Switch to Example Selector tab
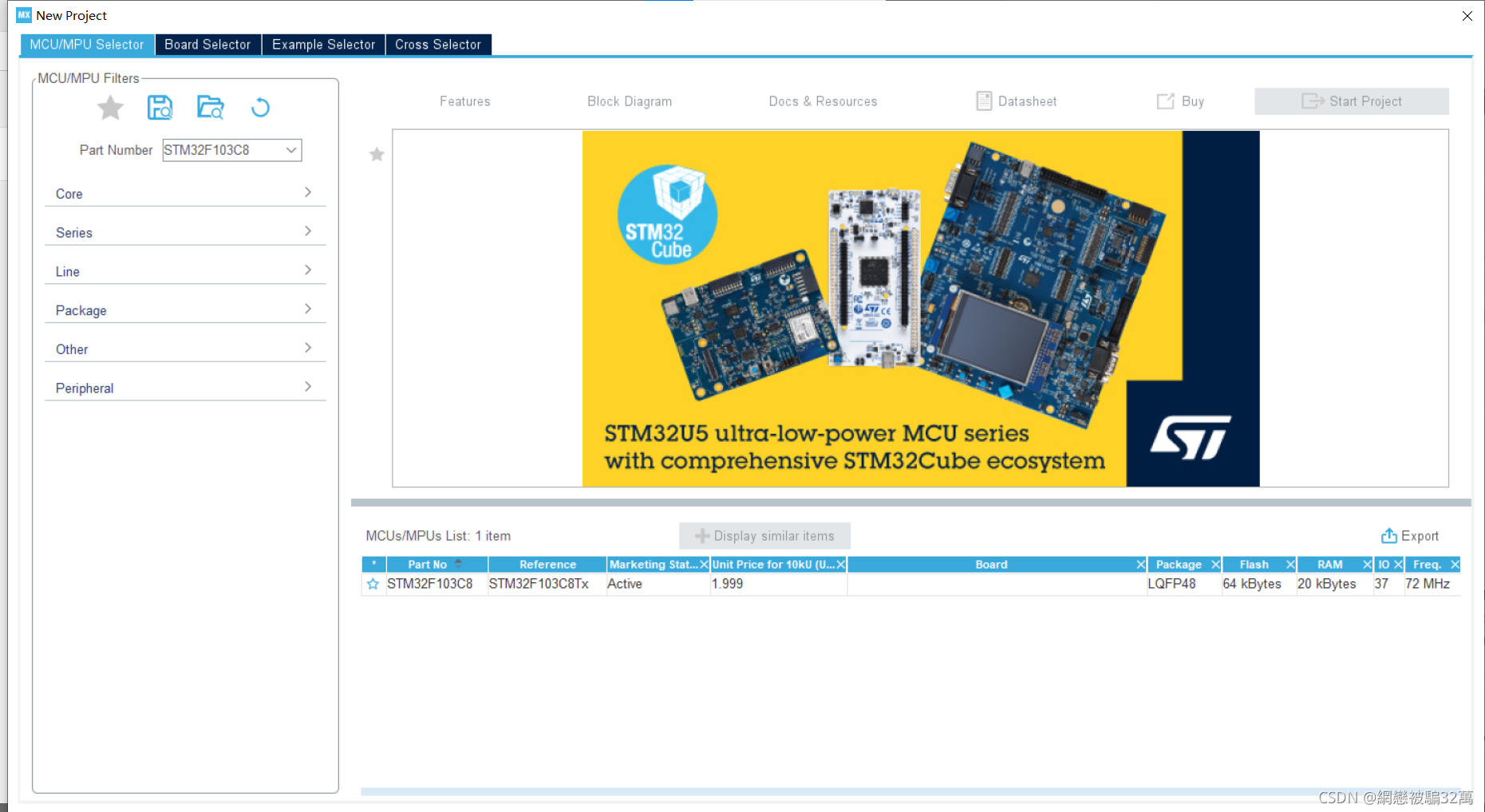The image size is (1485, 812). point(323,45)
